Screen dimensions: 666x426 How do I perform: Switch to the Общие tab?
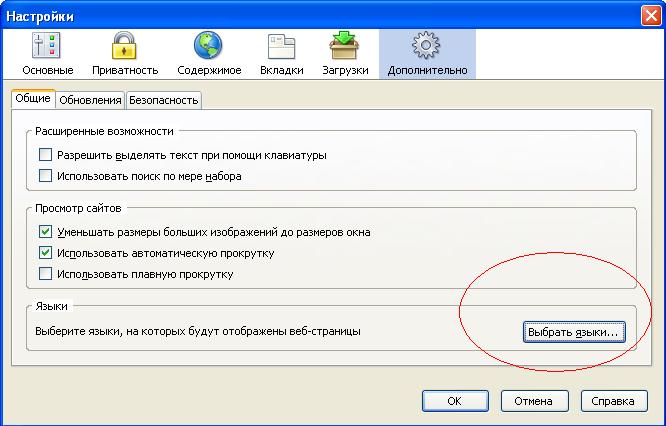33,99
